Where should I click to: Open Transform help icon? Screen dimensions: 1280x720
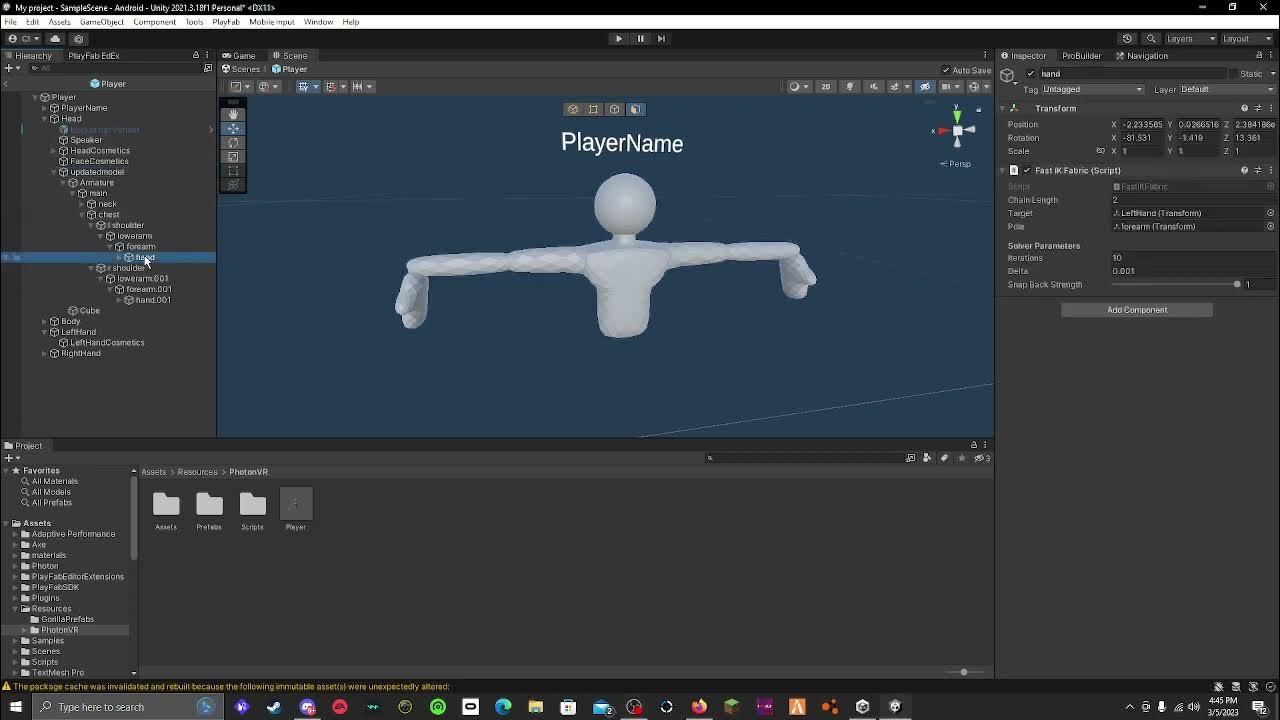[1245, 108]
